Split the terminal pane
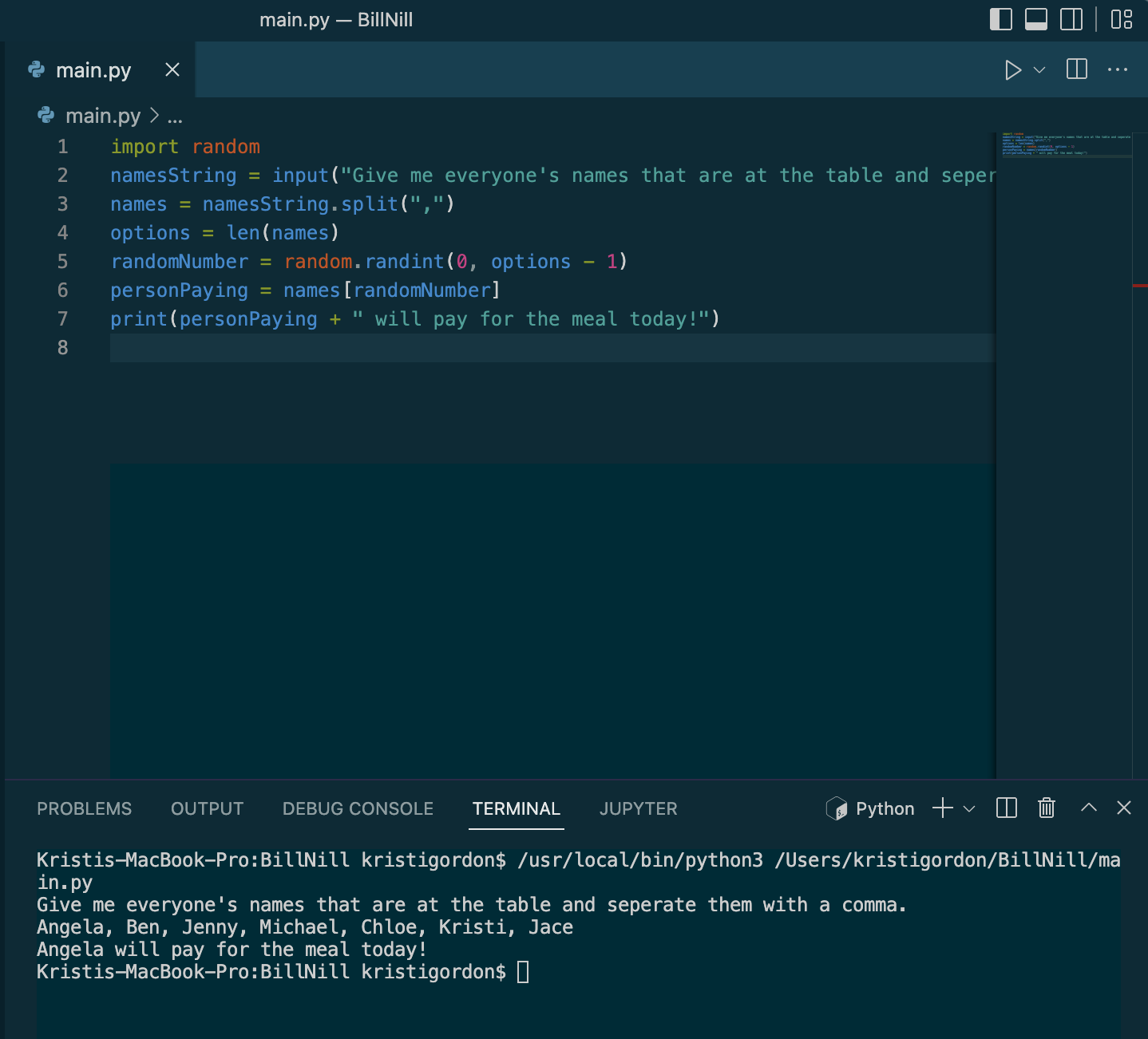 (x=1006, y=808)
